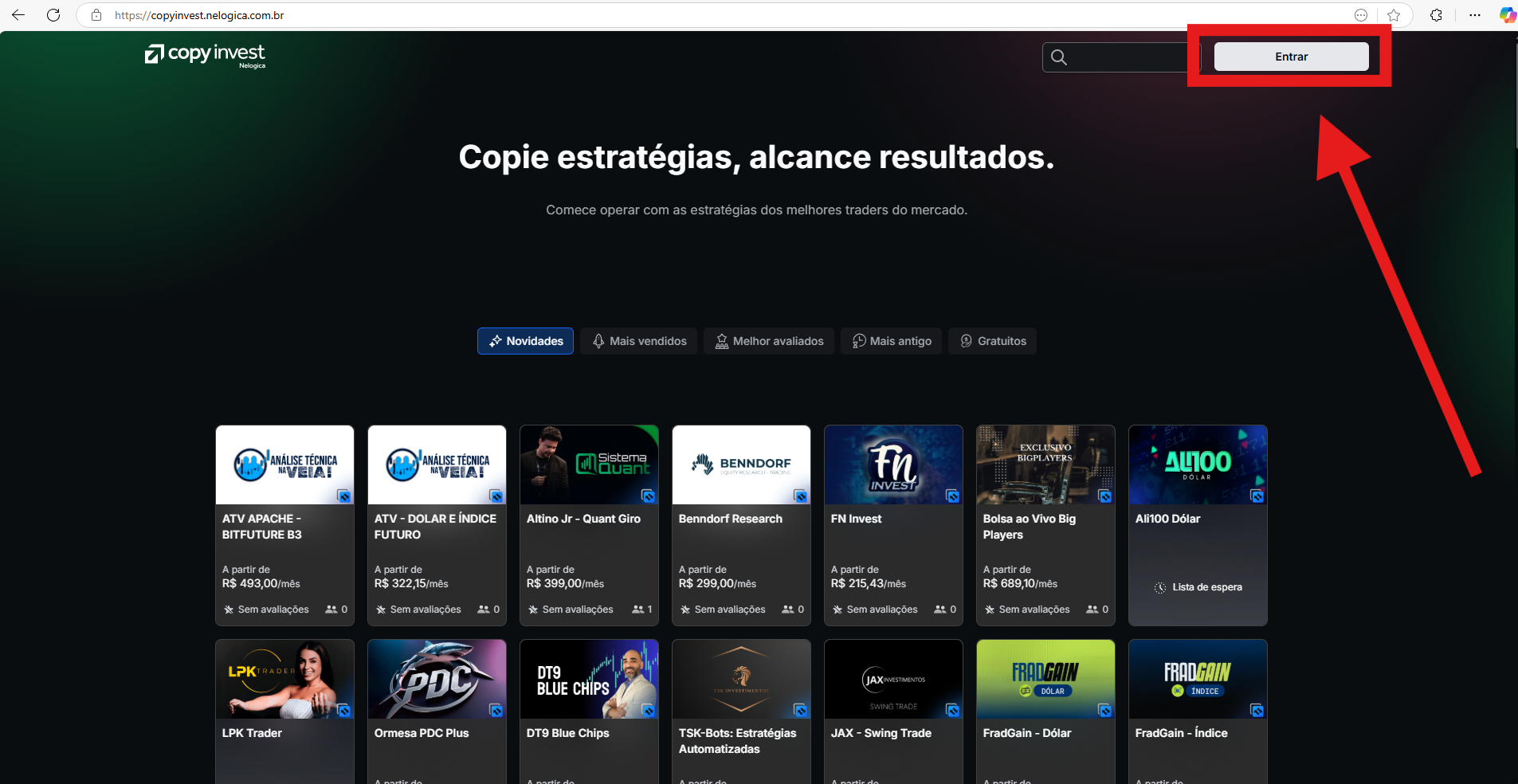1518x784 pixels.
Task: Open Exclusivo BigPlayers thumbnail image
Action: coord(1045,465)
